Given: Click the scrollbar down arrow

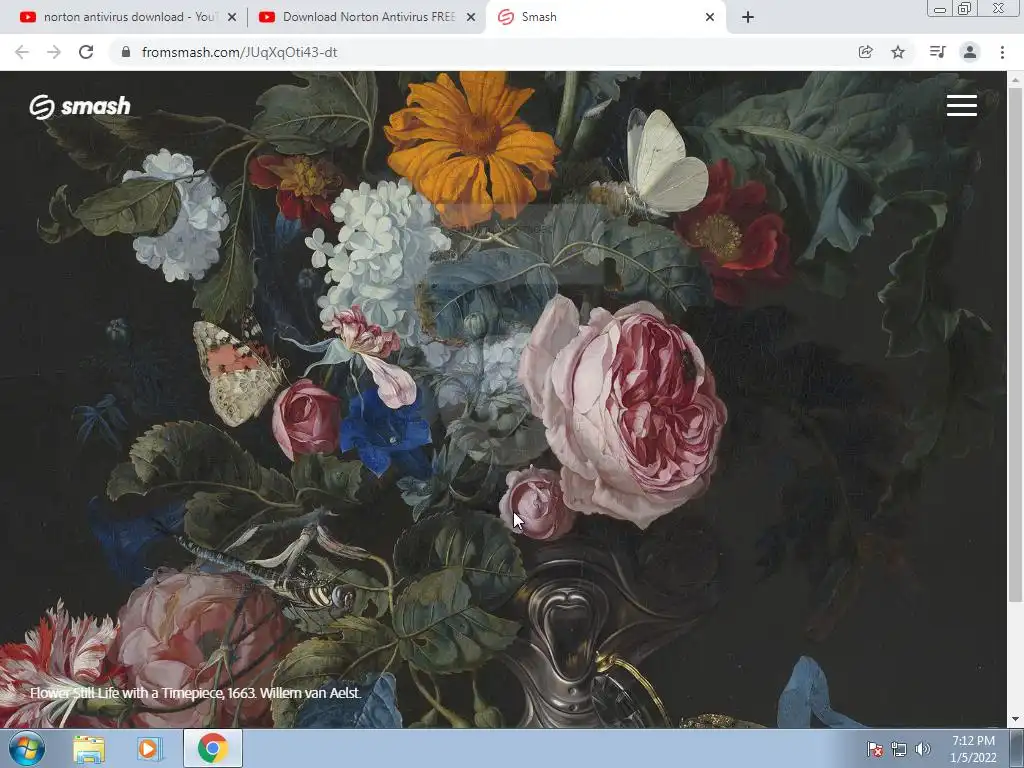Looking at the screenshot, I should [1015, 720].
